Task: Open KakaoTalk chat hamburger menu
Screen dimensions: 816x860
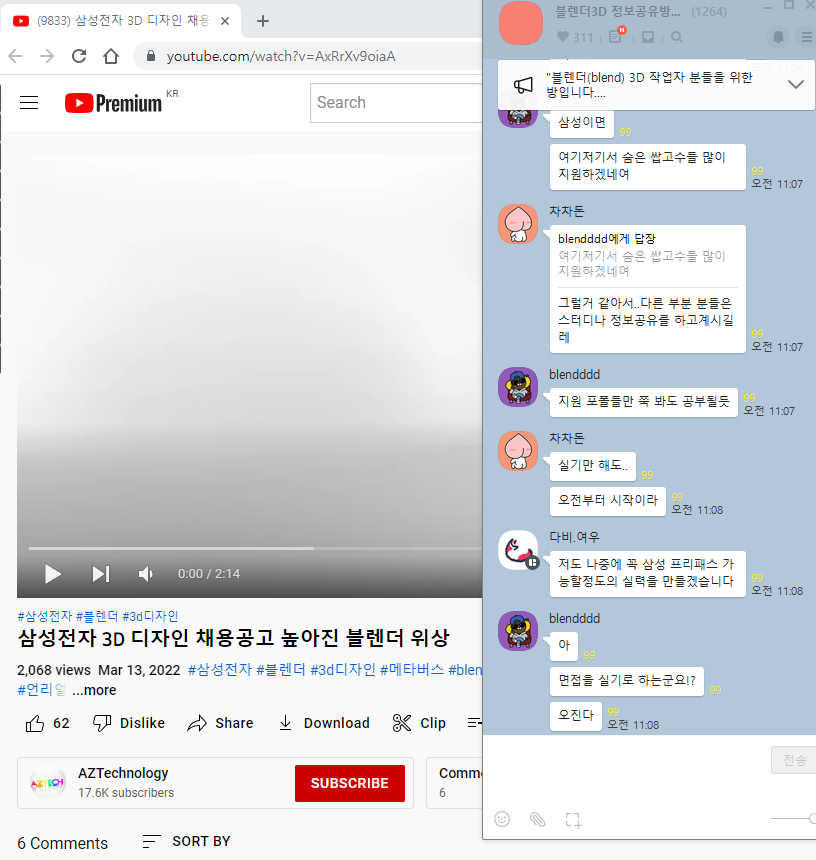Action: pos(807,37)
